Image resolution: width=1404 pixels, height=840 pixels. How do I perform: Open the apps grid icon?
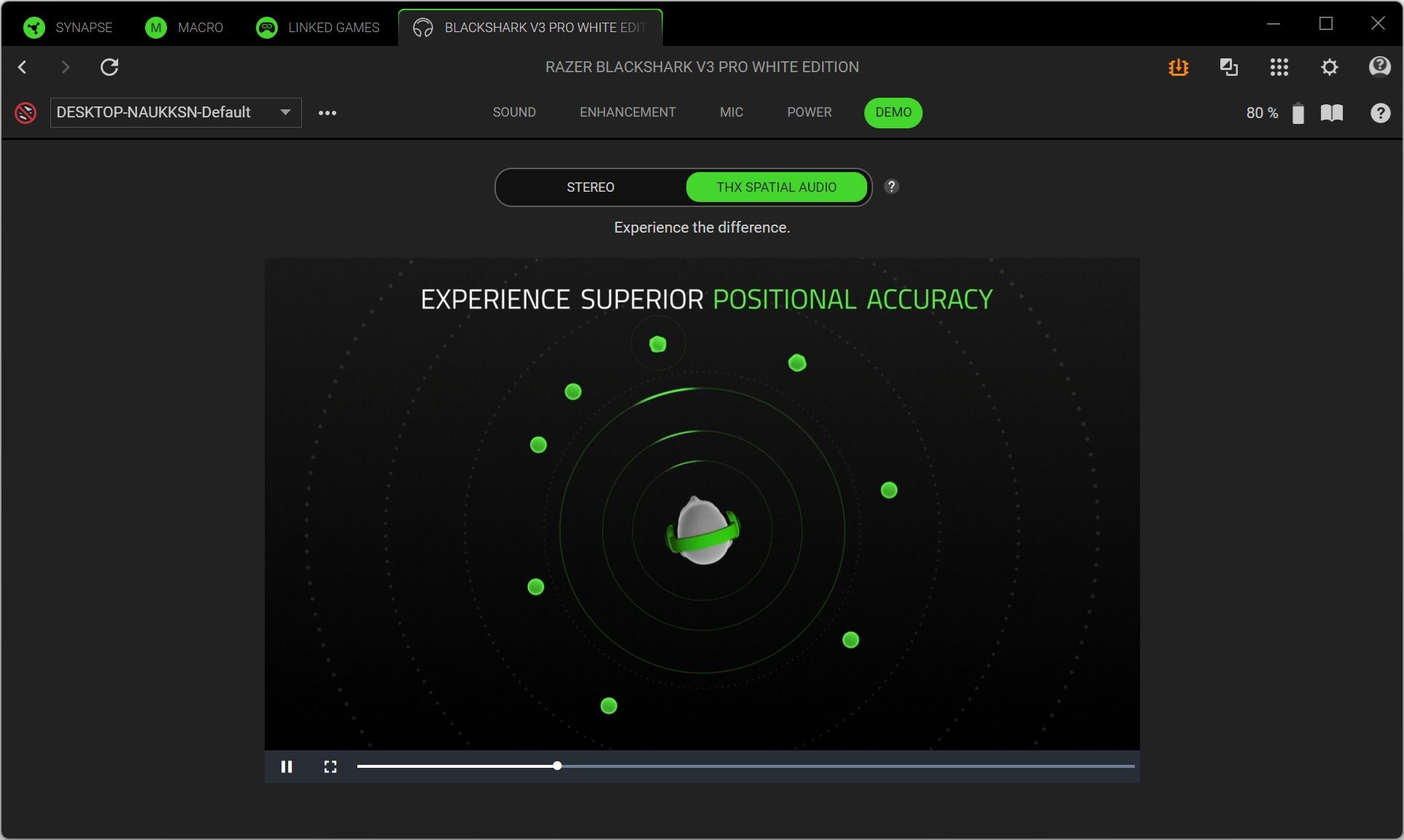coord(1280,67)
